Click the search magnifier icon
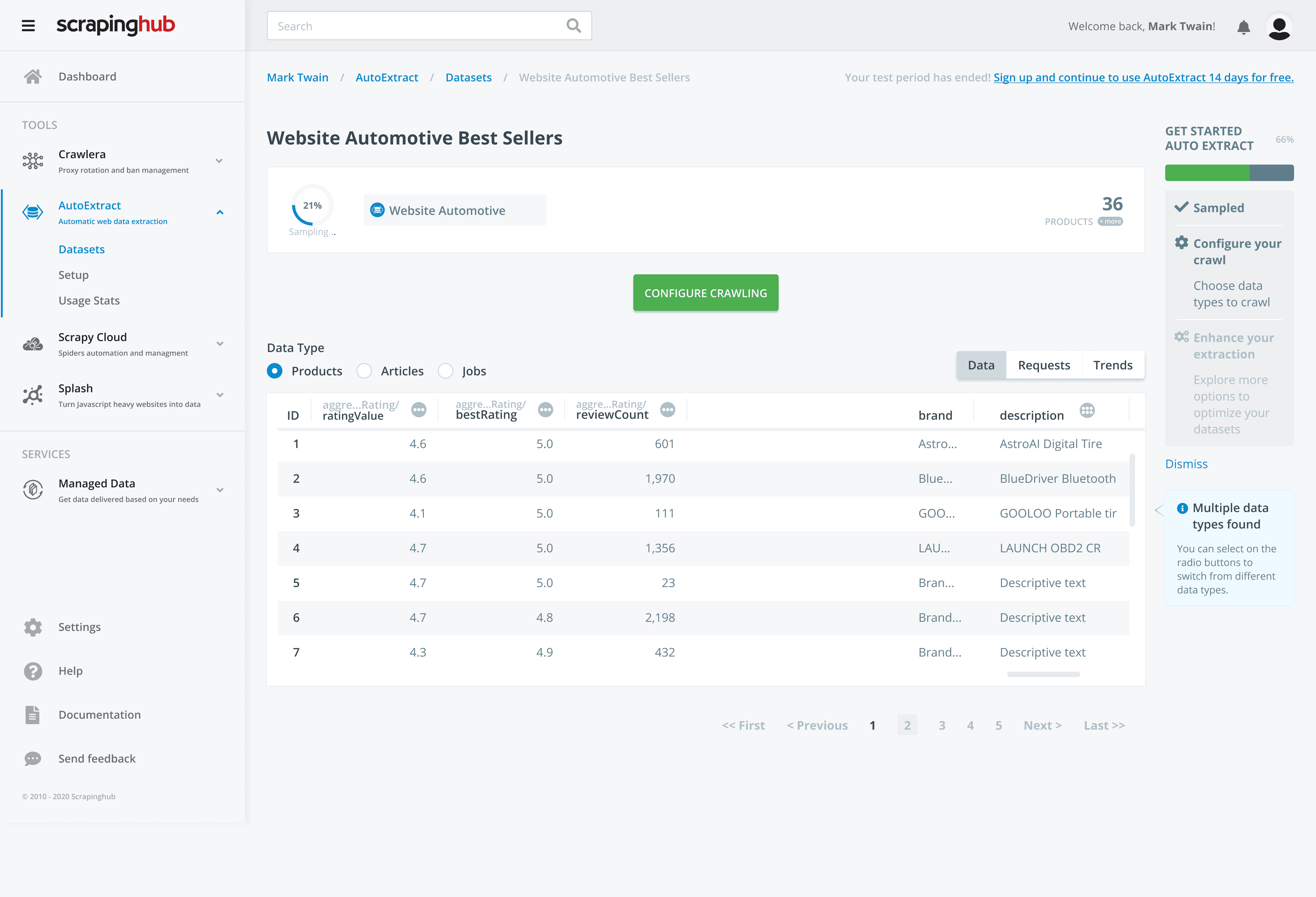The width and height of the screenshot is (1316, 897). pos(573,26)
